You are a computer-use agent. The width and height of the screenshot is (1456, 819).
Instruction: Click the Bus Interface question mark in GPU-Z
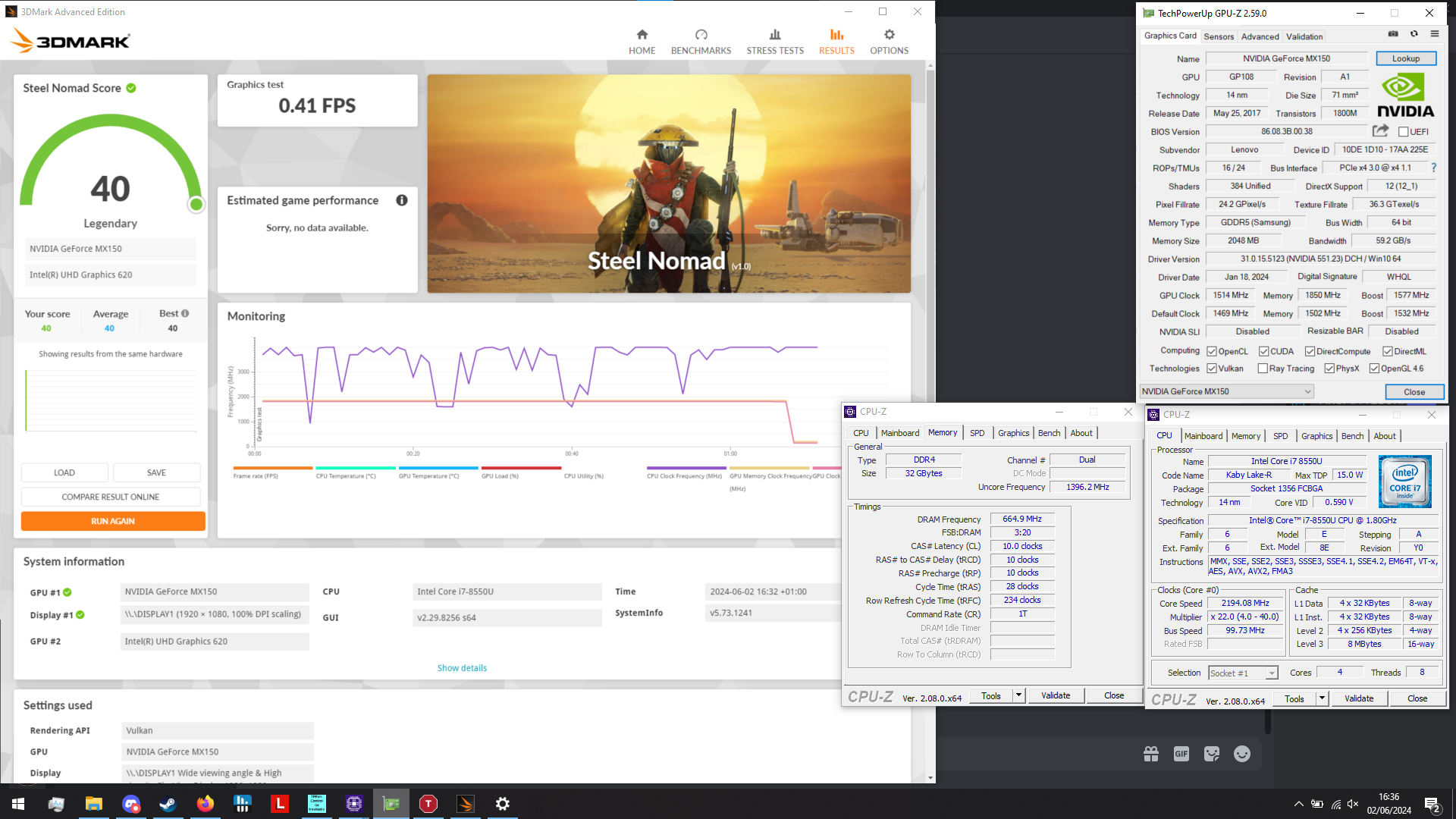tap(1433, 168)
